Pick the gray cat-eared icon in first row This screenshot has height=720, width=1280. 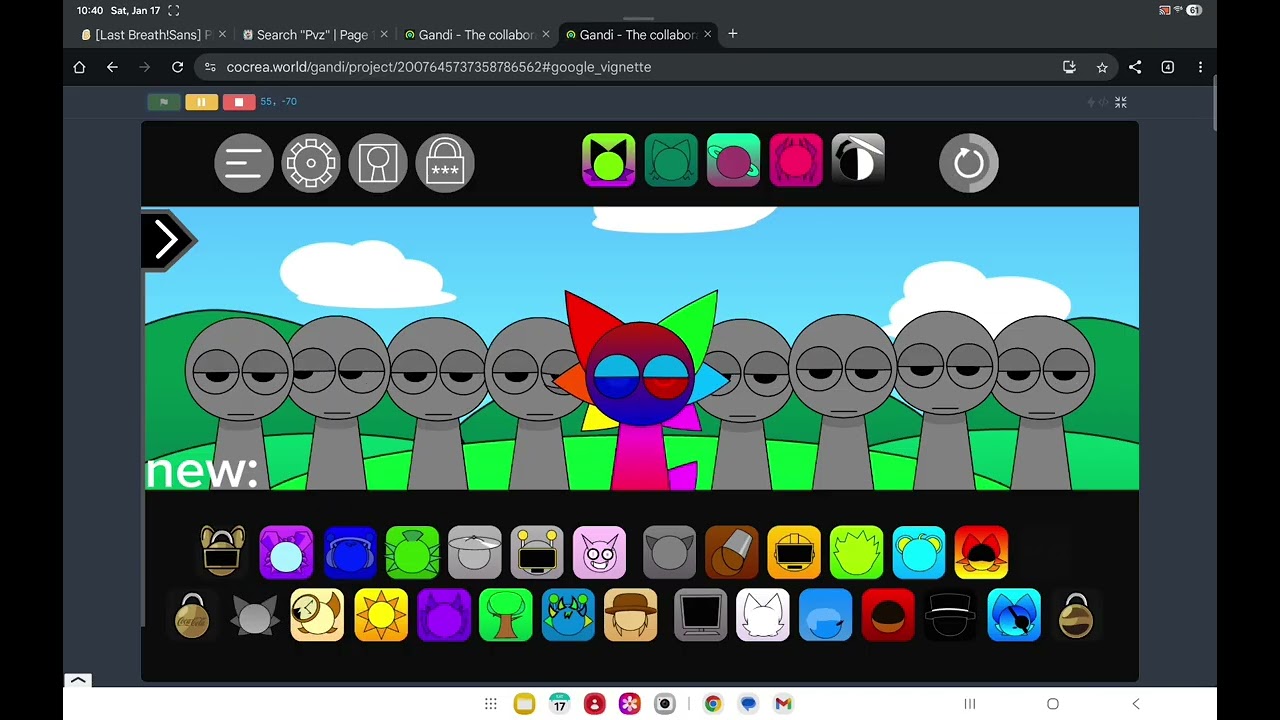pos(669,552)
